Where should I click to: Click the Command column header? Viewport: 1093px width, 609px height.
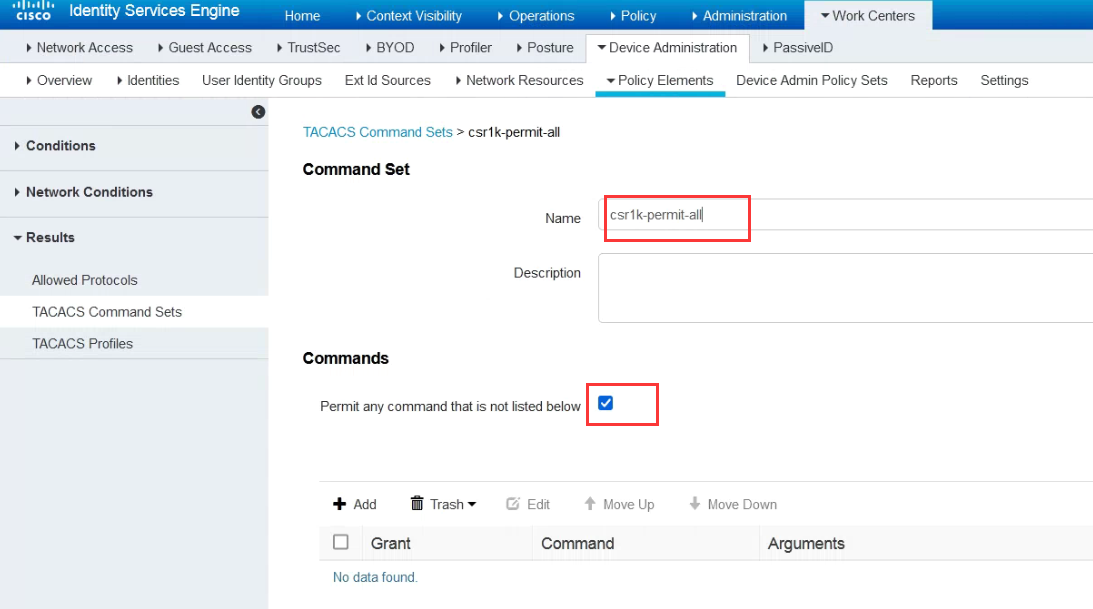point(577,544)
